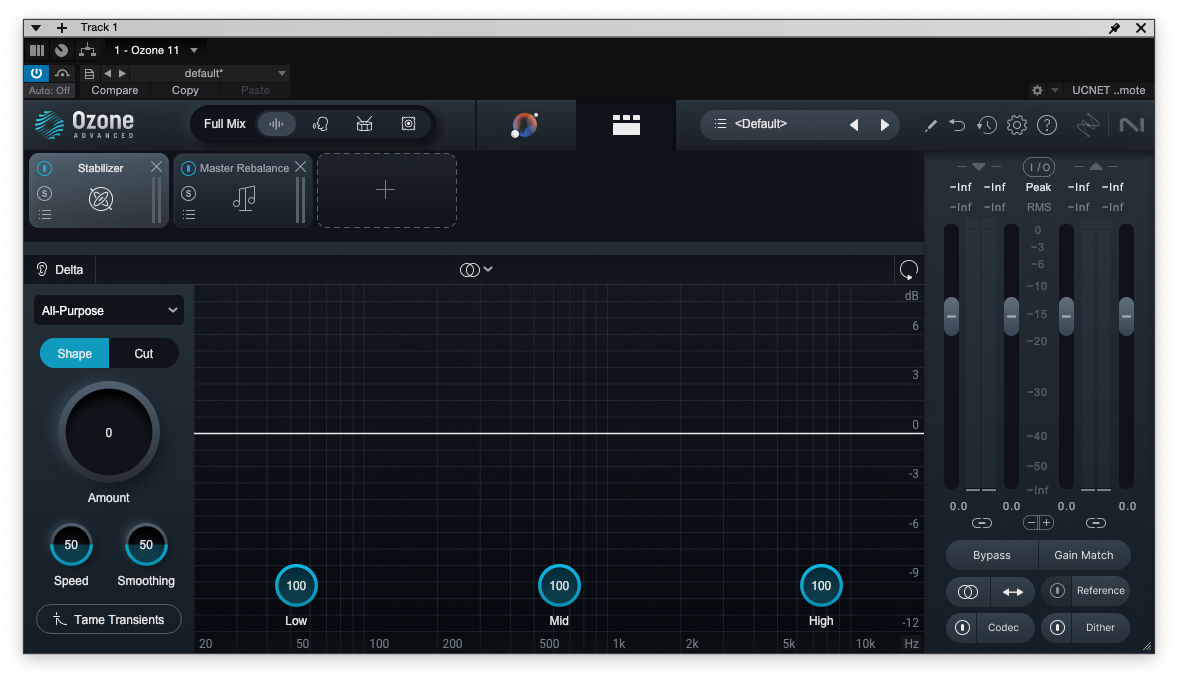Select the full mix waveform icon
The image size is (1178, 681).
point(276,124)
